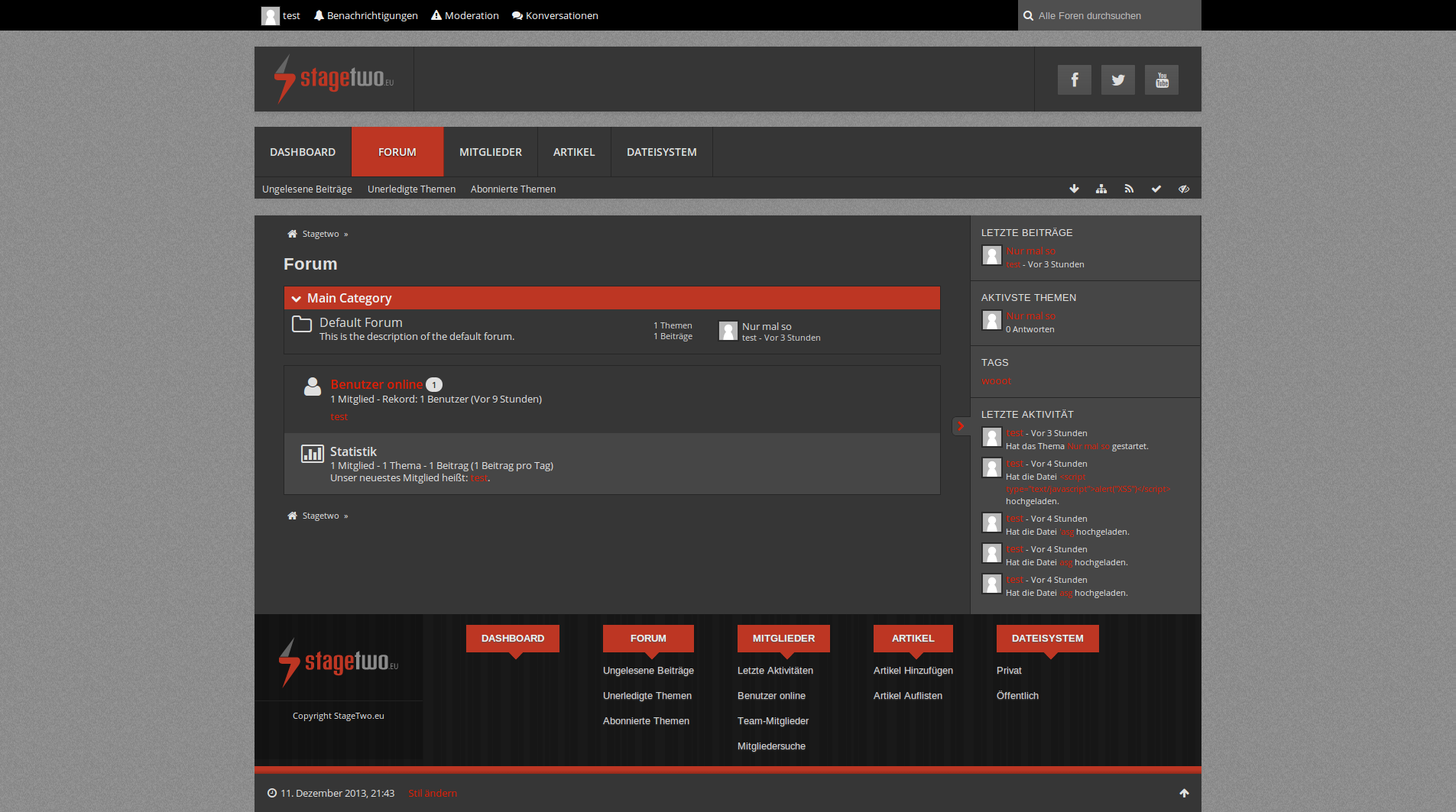Screen dimensions: 1456x812
Task: Collapse the Main Category section
Action: click(x=297, y=299)
